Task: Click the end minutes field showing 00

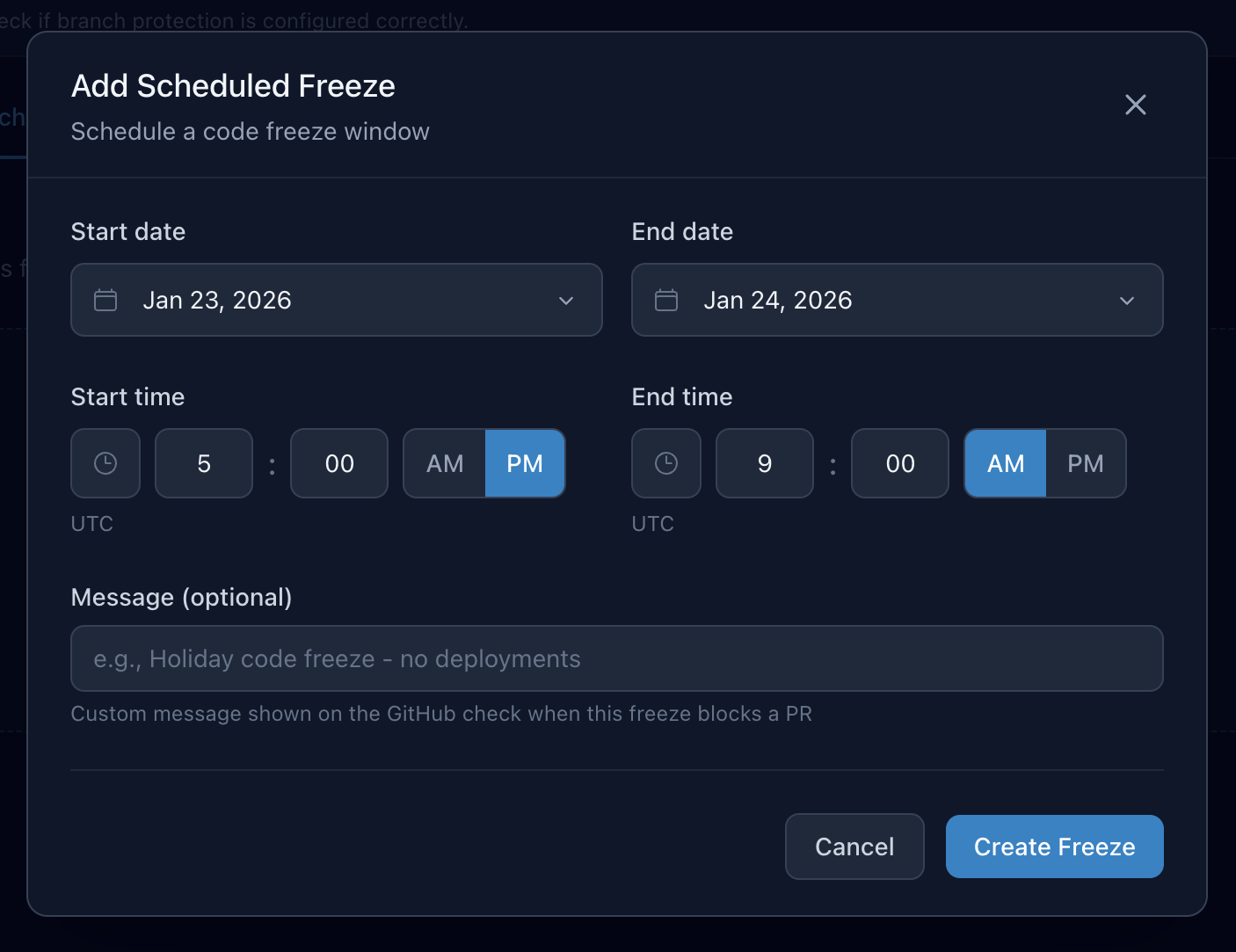Action: point(899,463)
